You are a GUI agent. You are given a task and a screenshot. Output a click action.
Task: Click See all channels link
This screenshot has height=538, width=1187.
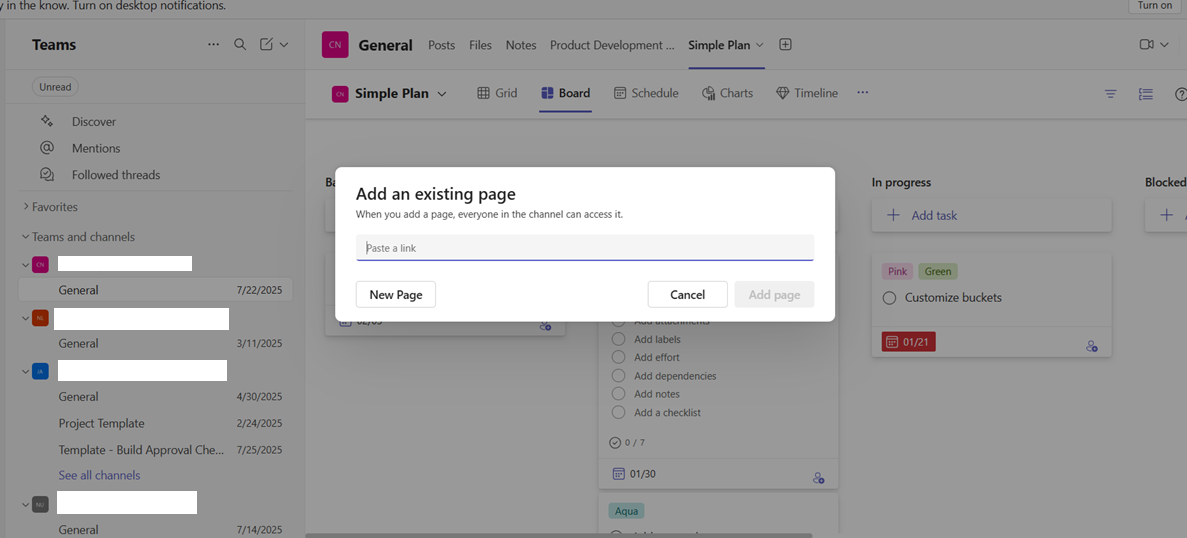tap(99, 475)
